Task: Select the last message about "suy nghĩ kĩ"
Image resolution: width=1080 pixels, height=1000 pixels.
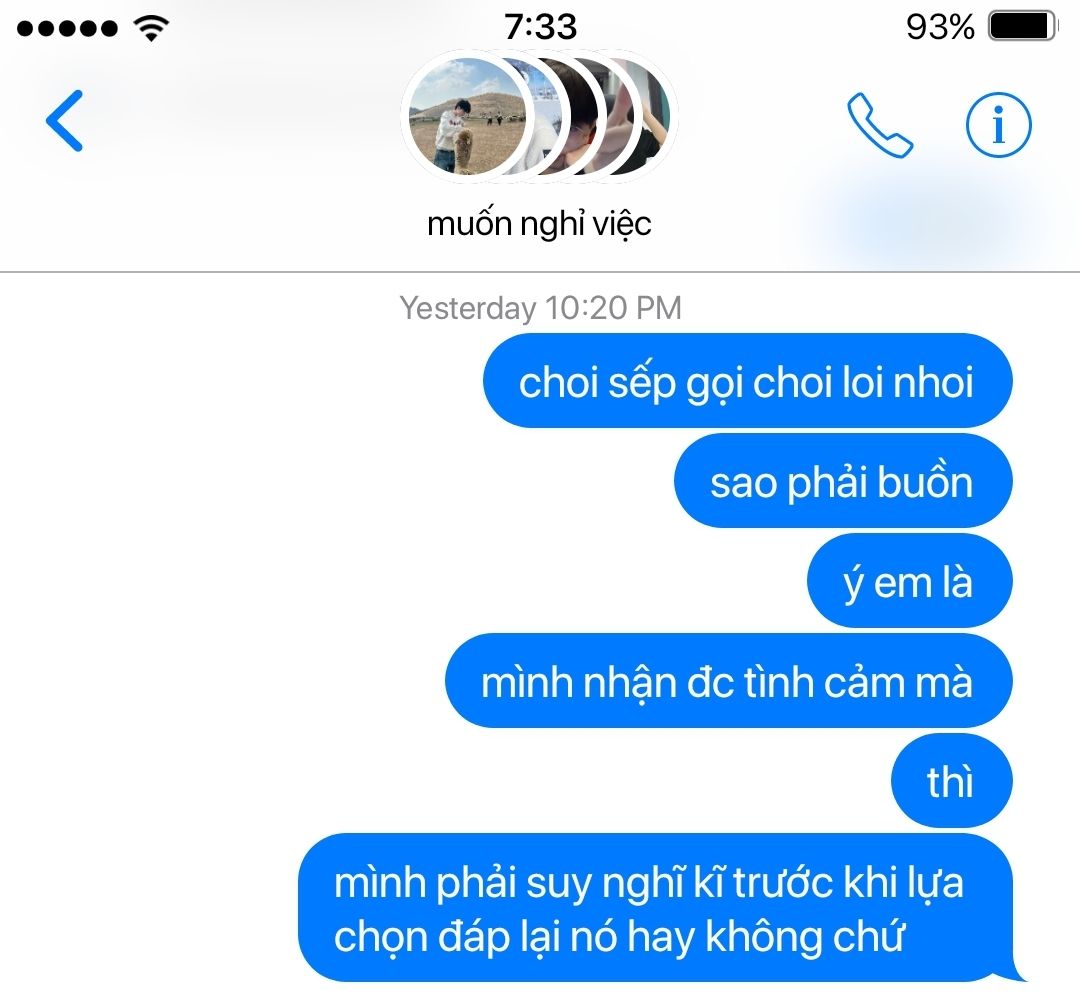Action: coord(656,908)
